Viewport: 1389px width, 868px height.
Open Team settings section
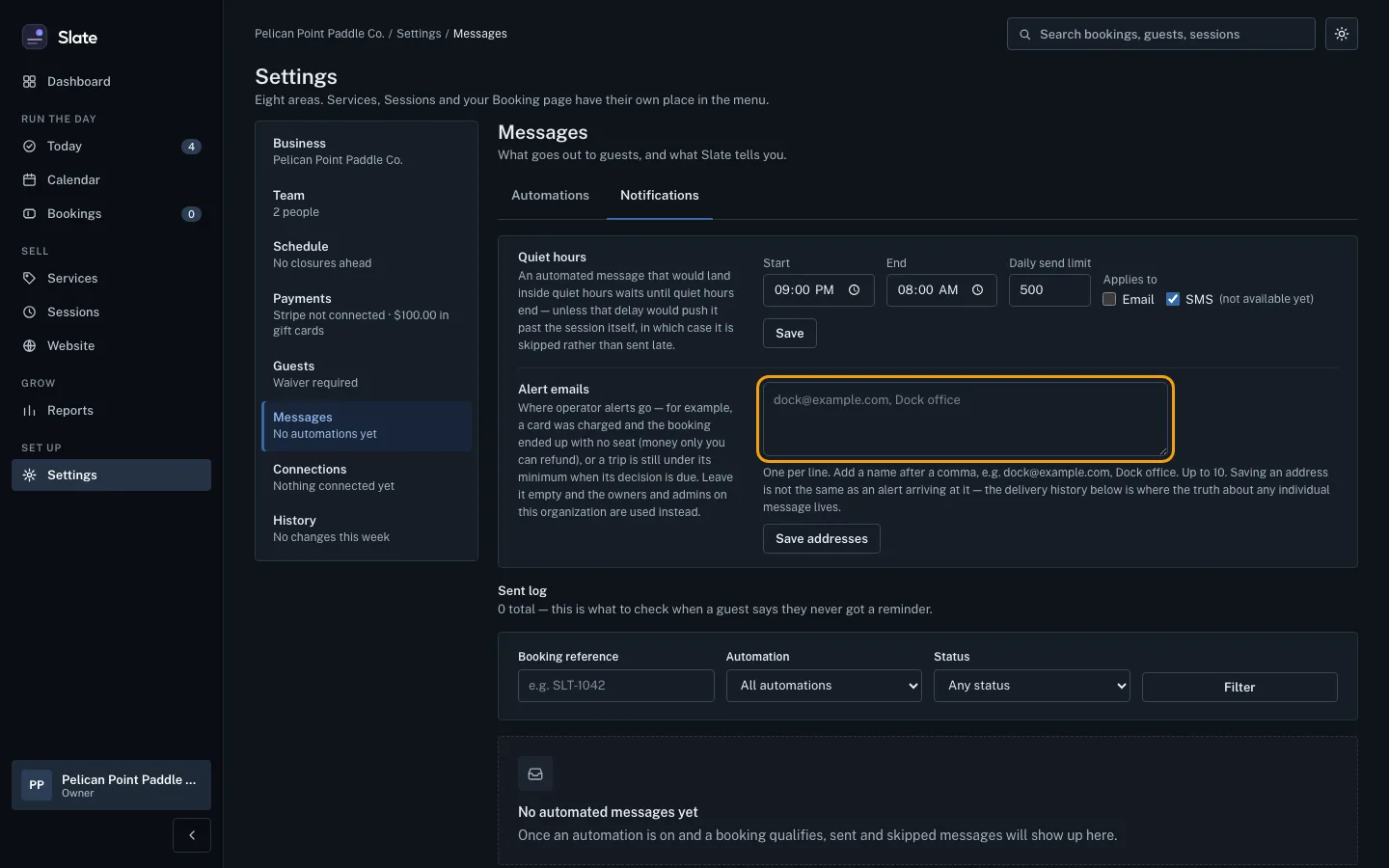(367, 203)
